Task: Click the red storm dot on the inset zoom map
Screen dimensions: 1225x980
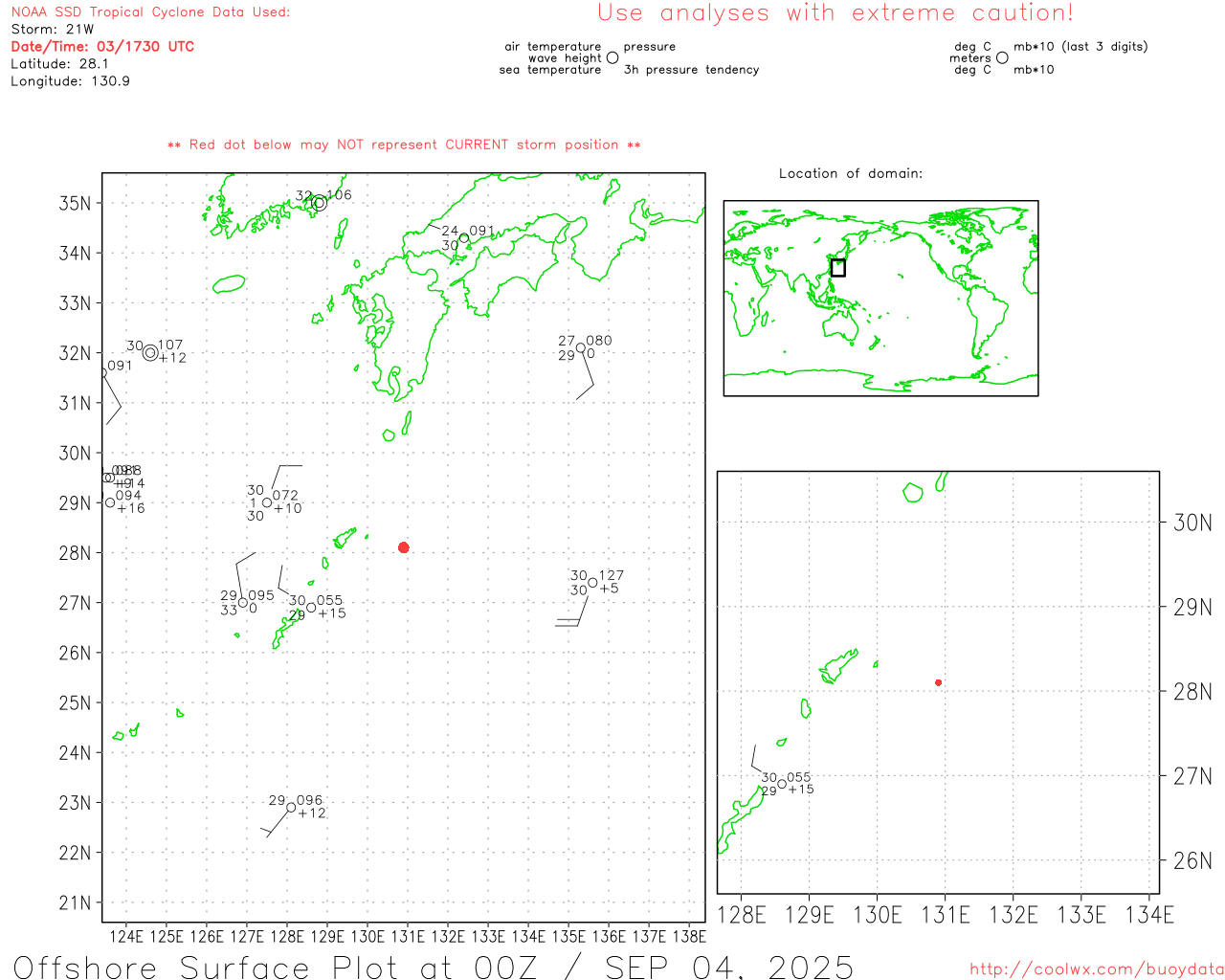Action: coord(939,682)
